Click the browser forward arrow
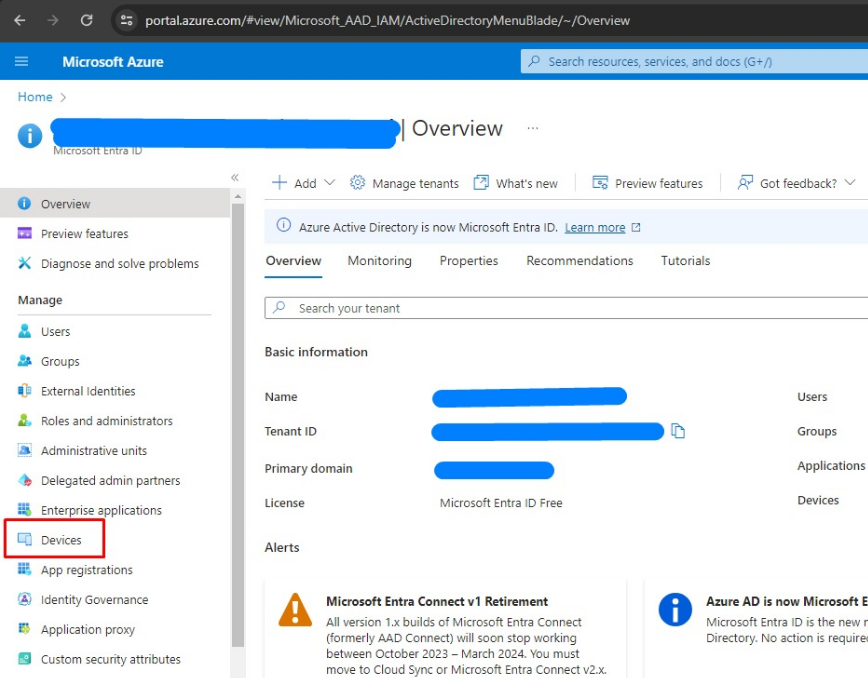This screenshot has width=868, height=678. click(x=53, y=20)
